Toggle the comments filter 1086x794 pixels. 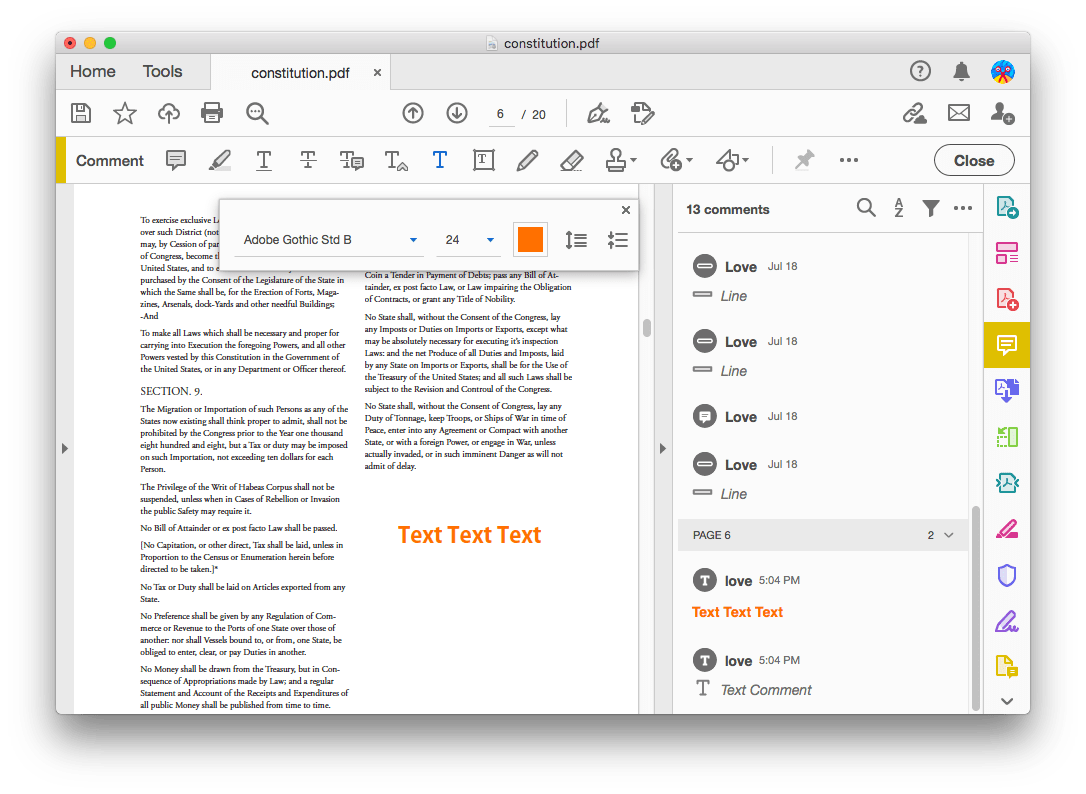[931, 209]
